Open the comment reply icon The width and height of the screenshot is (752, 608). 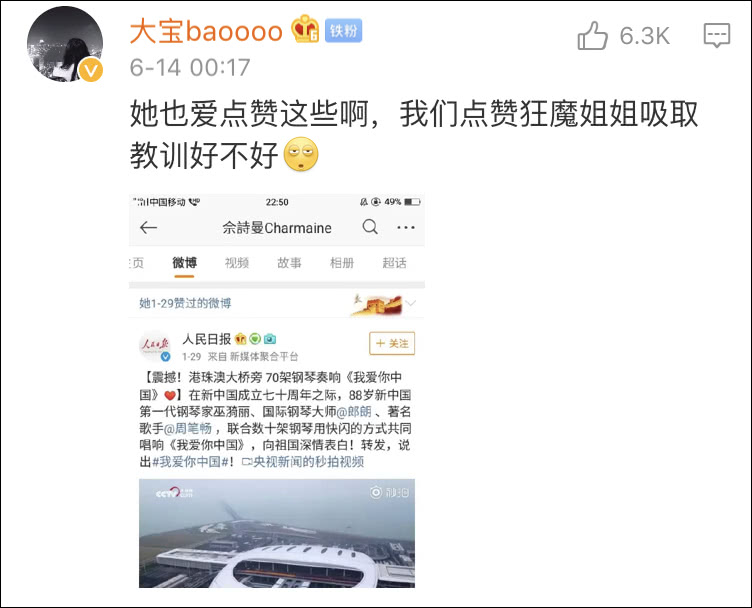coord(717,35)
